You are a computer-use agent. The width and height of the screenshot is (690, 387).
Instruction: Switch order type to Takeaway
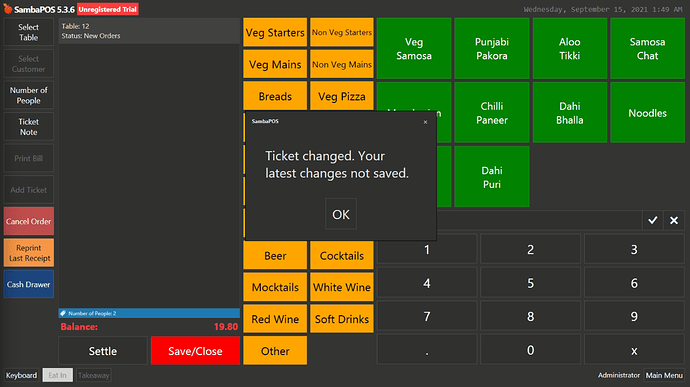click(93, 375)
